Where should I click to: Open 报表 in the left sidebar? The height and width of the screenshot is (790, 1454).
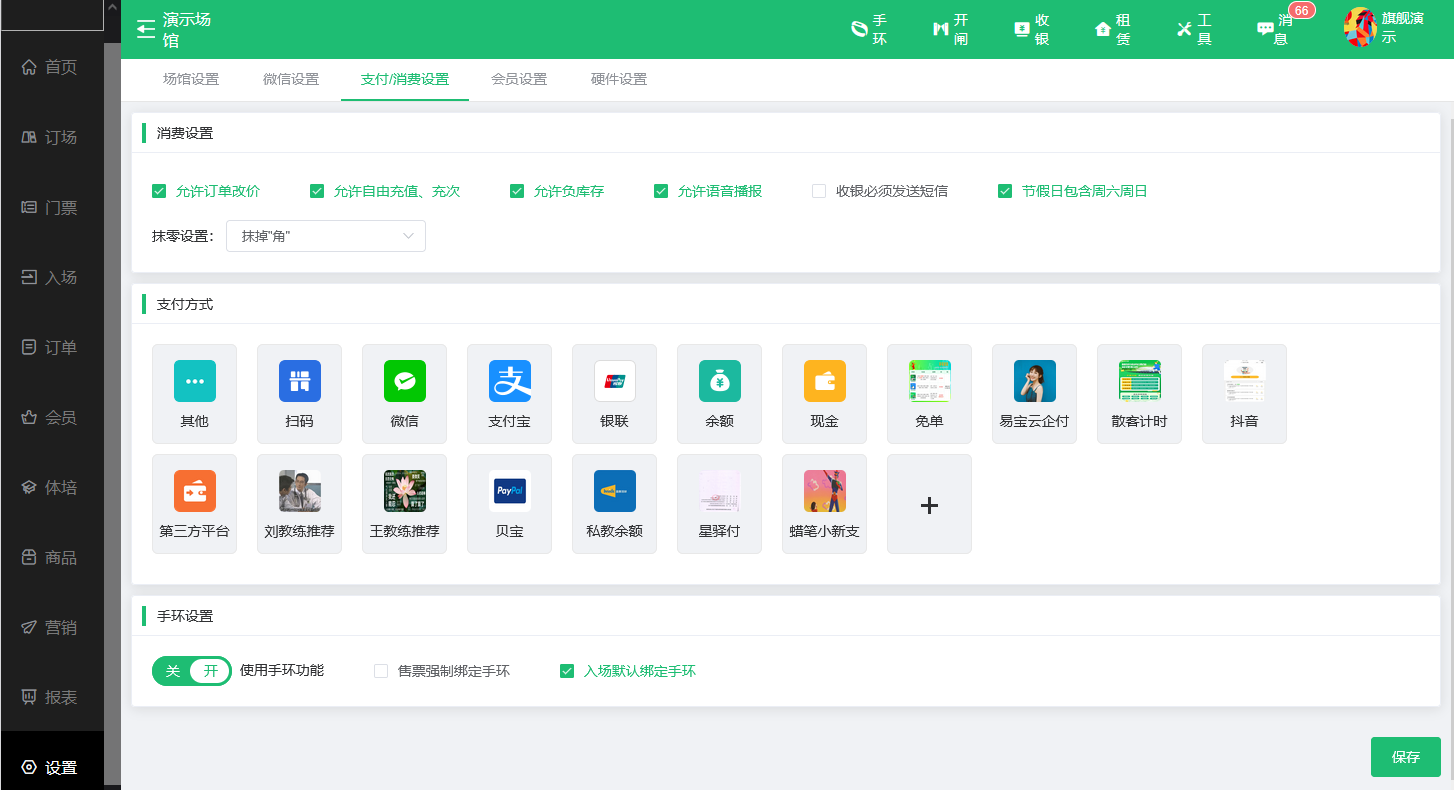point(52,697)
